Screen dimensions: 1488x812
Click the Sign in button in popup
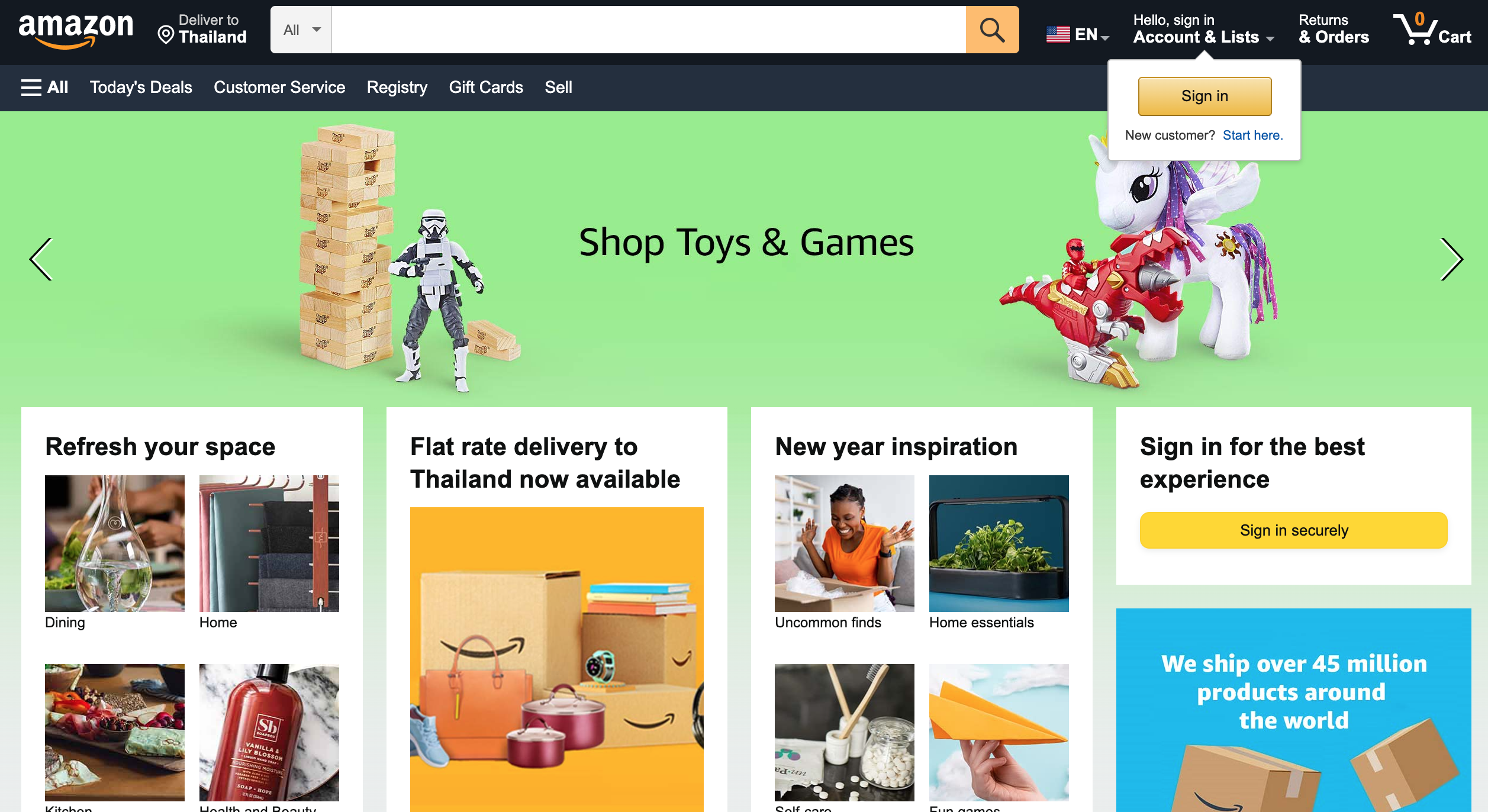(x=1204, y=96)
